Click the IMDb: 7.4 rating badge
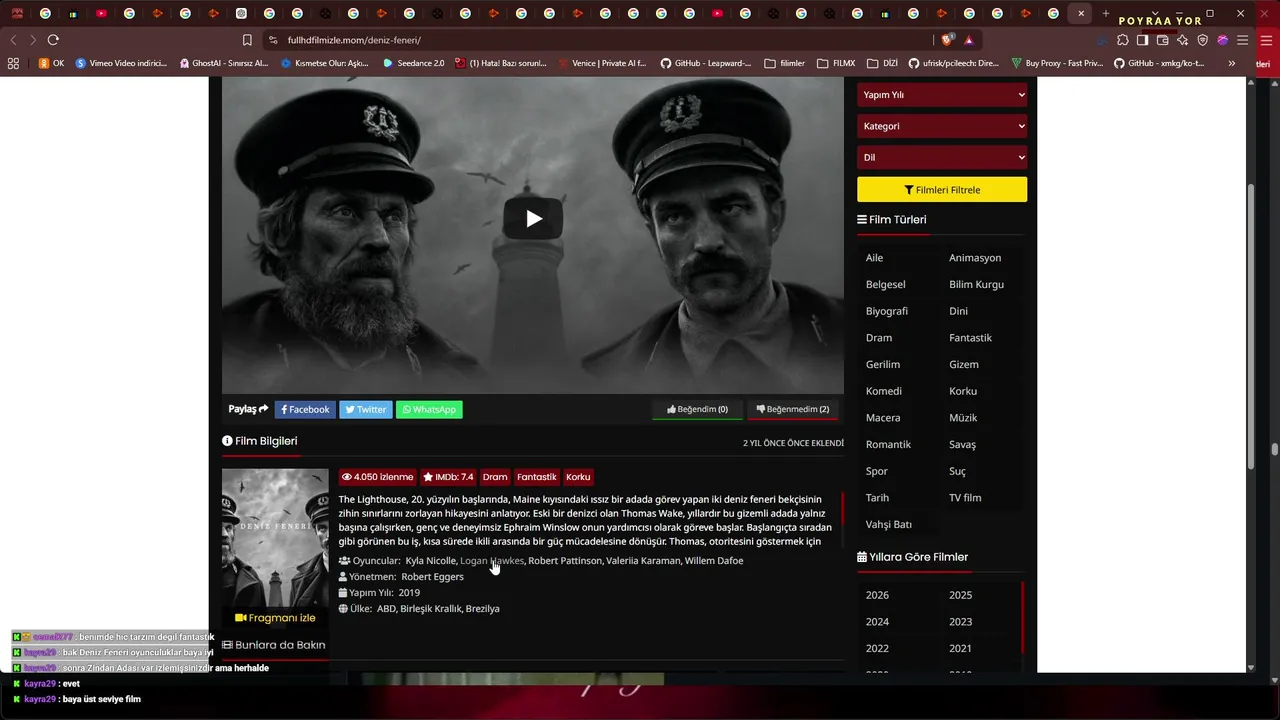The height and width of the screenshot is (720, 1280). pyautogui.click(x=448, y=477)
